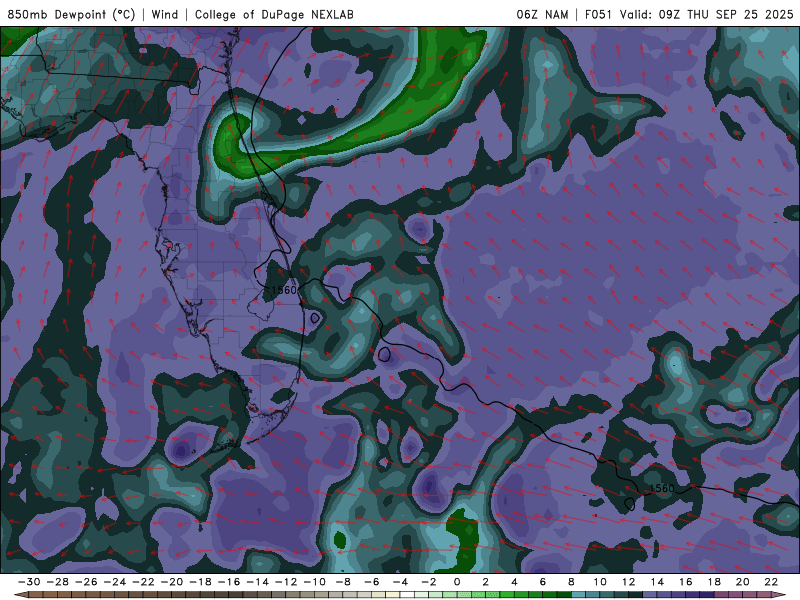
Task: Click the 1560 contour label over the southeastern ocean
Action: pyautogui.click(x=662, y=488)
